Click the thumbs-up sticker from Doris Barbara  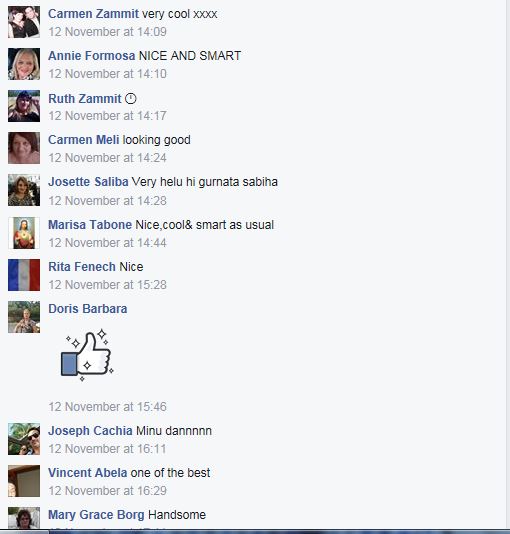coord(87,355)
